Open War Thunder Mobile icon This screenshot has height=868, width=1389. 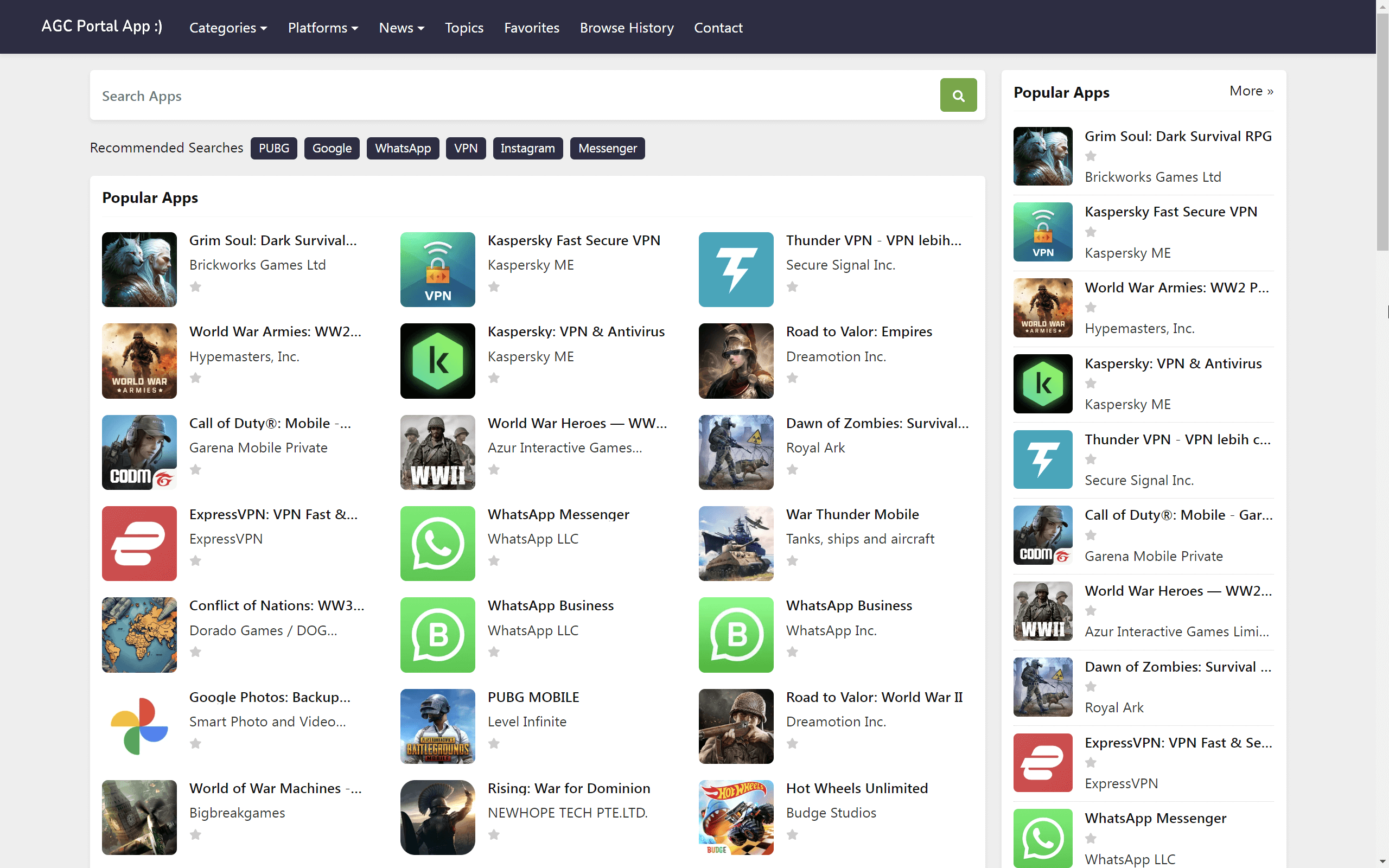coord(736,543)
